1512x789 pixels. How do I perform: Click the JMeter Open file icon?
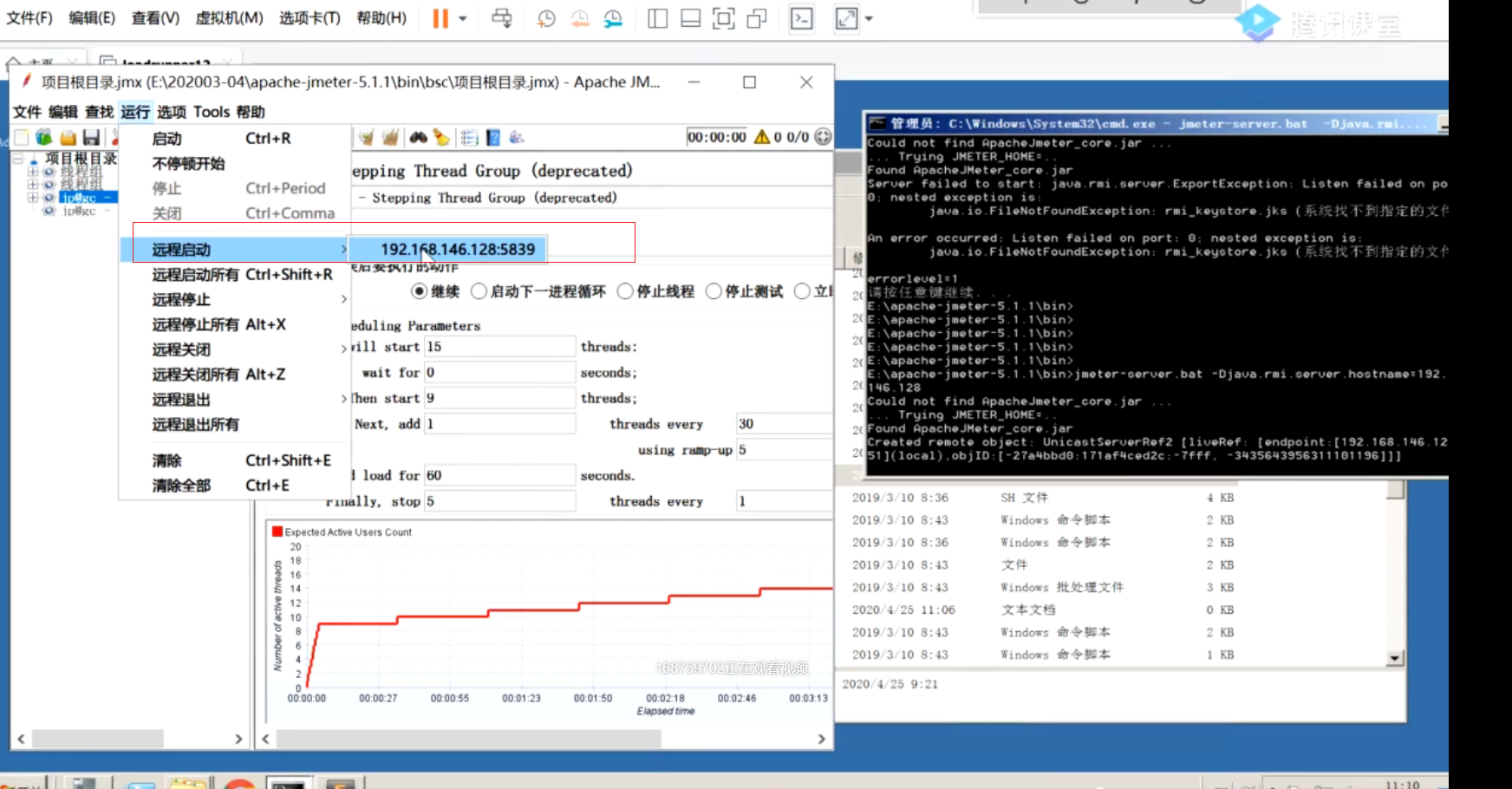click(68, 137)
